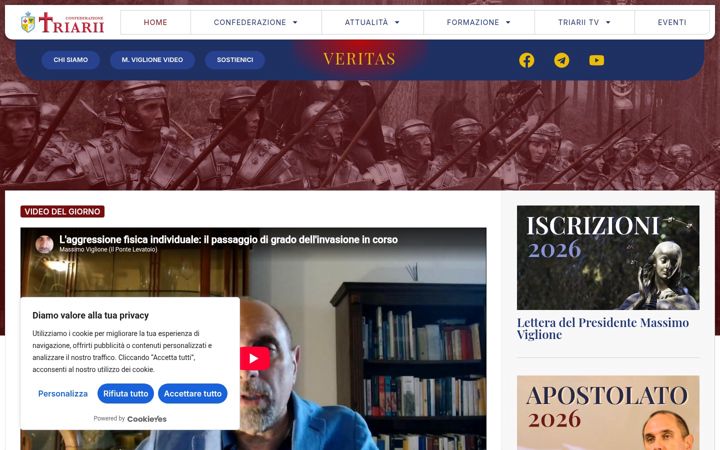Go to the Eventi menu item

pos(672,22)
